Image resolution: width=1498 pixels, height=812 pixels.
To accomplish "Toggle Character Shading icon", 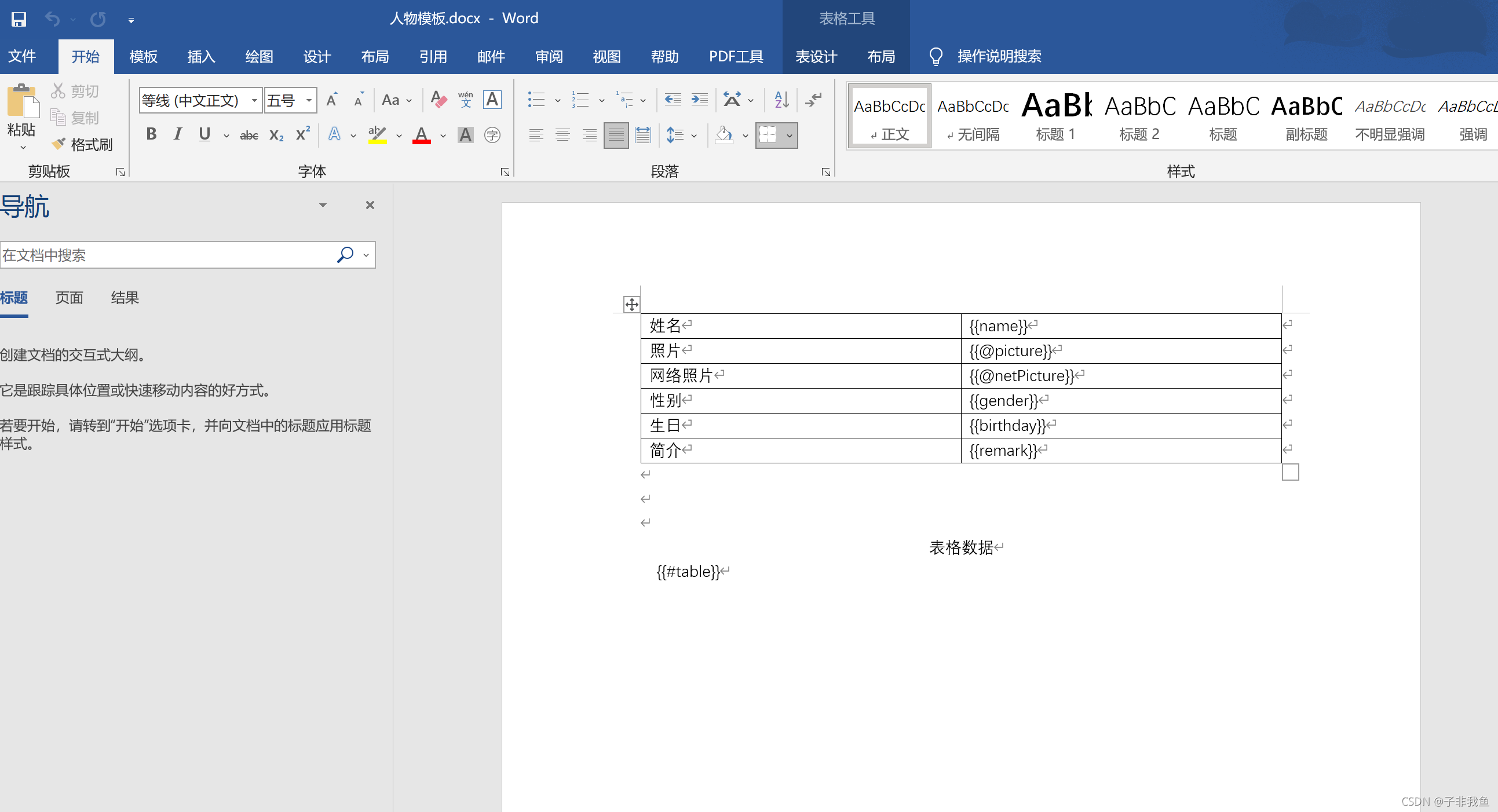I will [466, 135].
